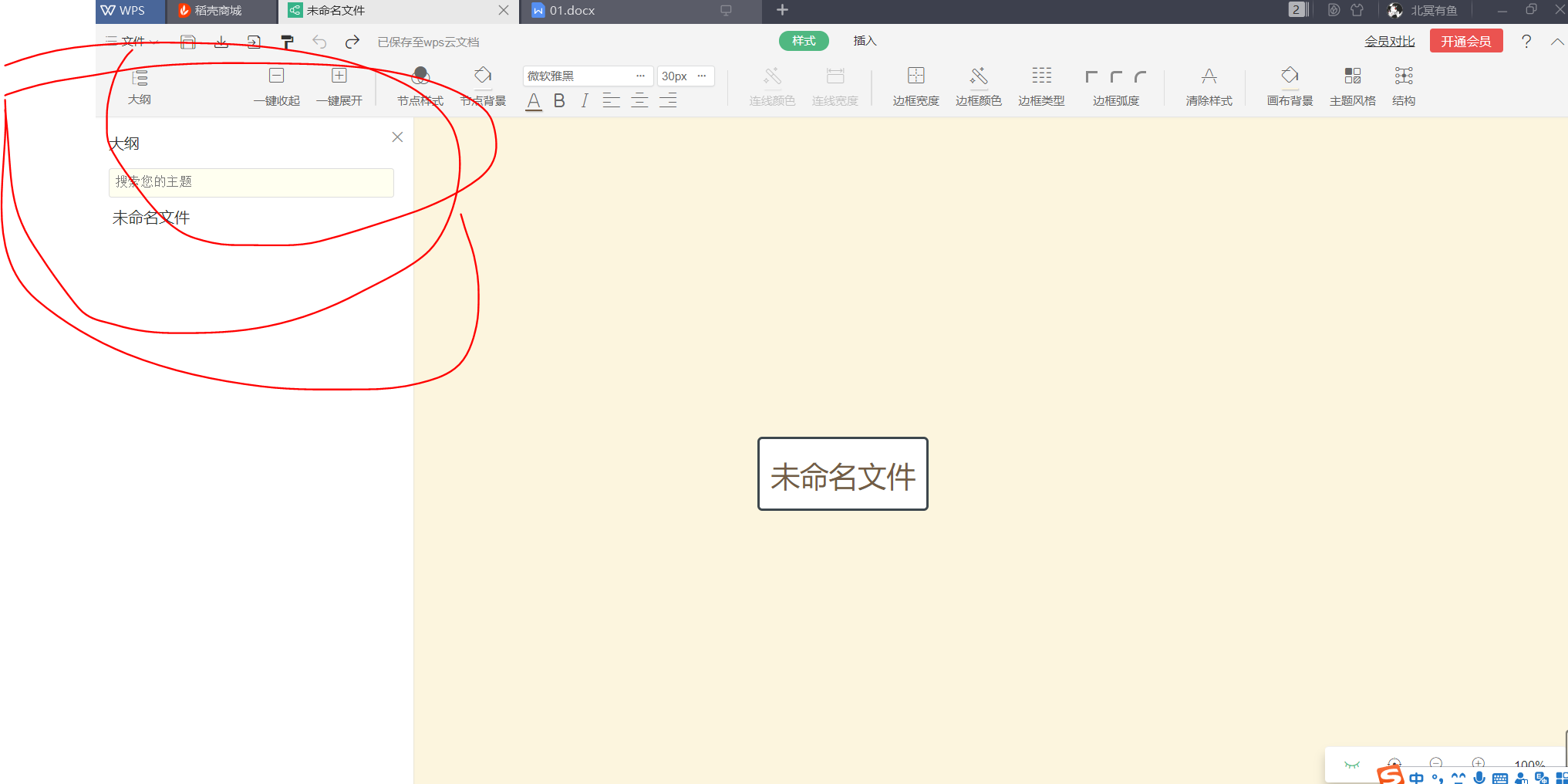Click the 画布背景 (canvas background) icon
1568x784 pixels.
pyautogui.click(x=1290, y=85)
